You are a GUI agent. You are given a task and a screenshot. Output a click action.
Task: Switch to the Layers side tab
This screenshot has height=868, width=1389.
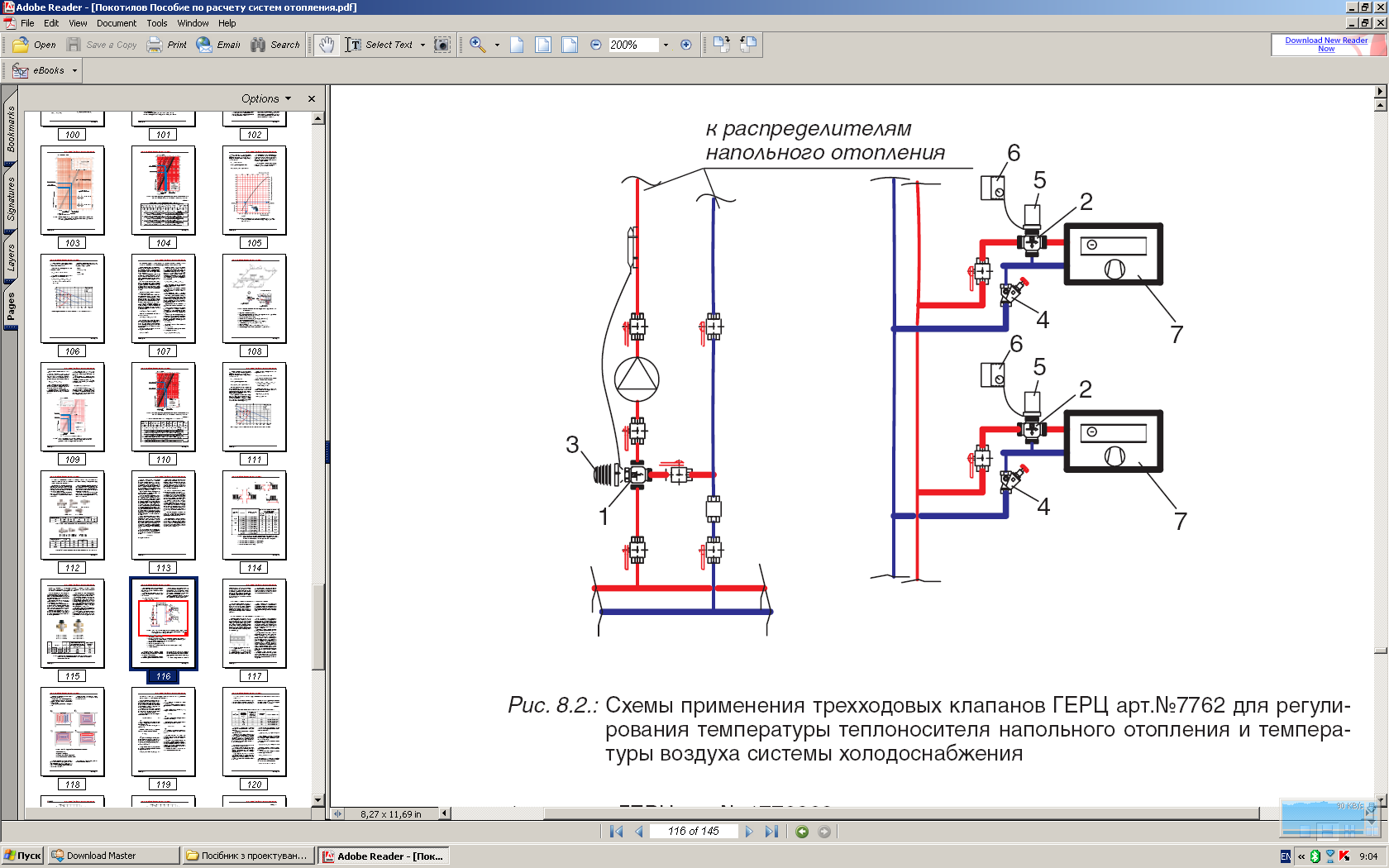(10, 258)
